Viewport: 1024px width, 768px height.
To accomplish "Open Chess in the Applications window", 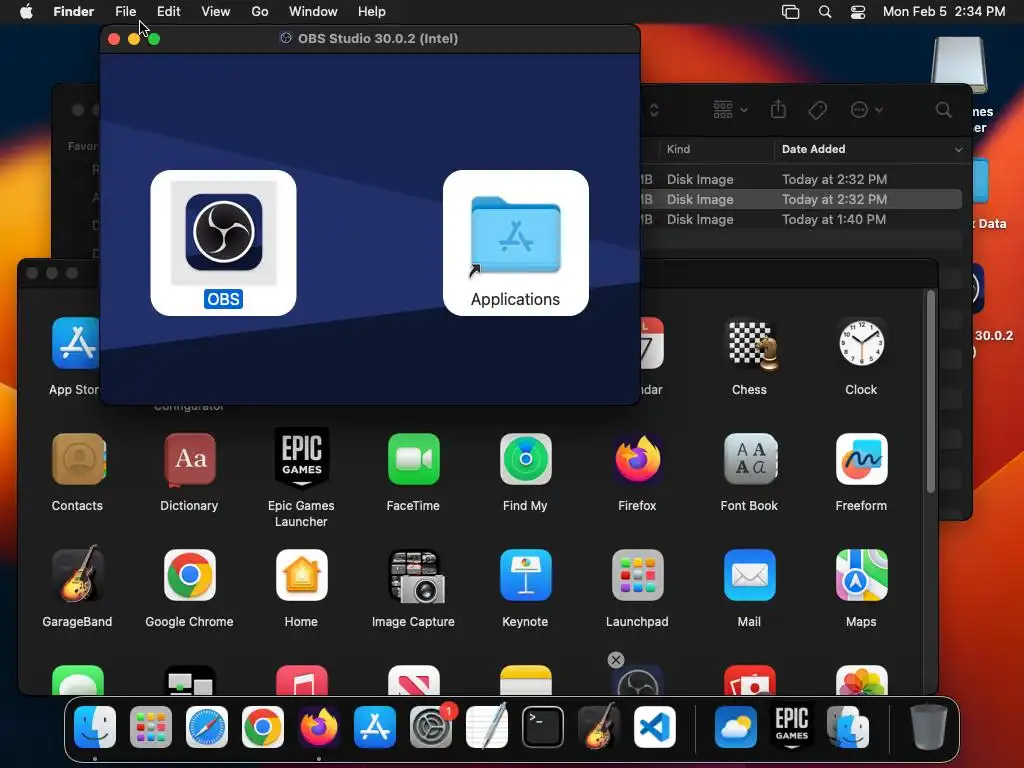I will point(749,344).
